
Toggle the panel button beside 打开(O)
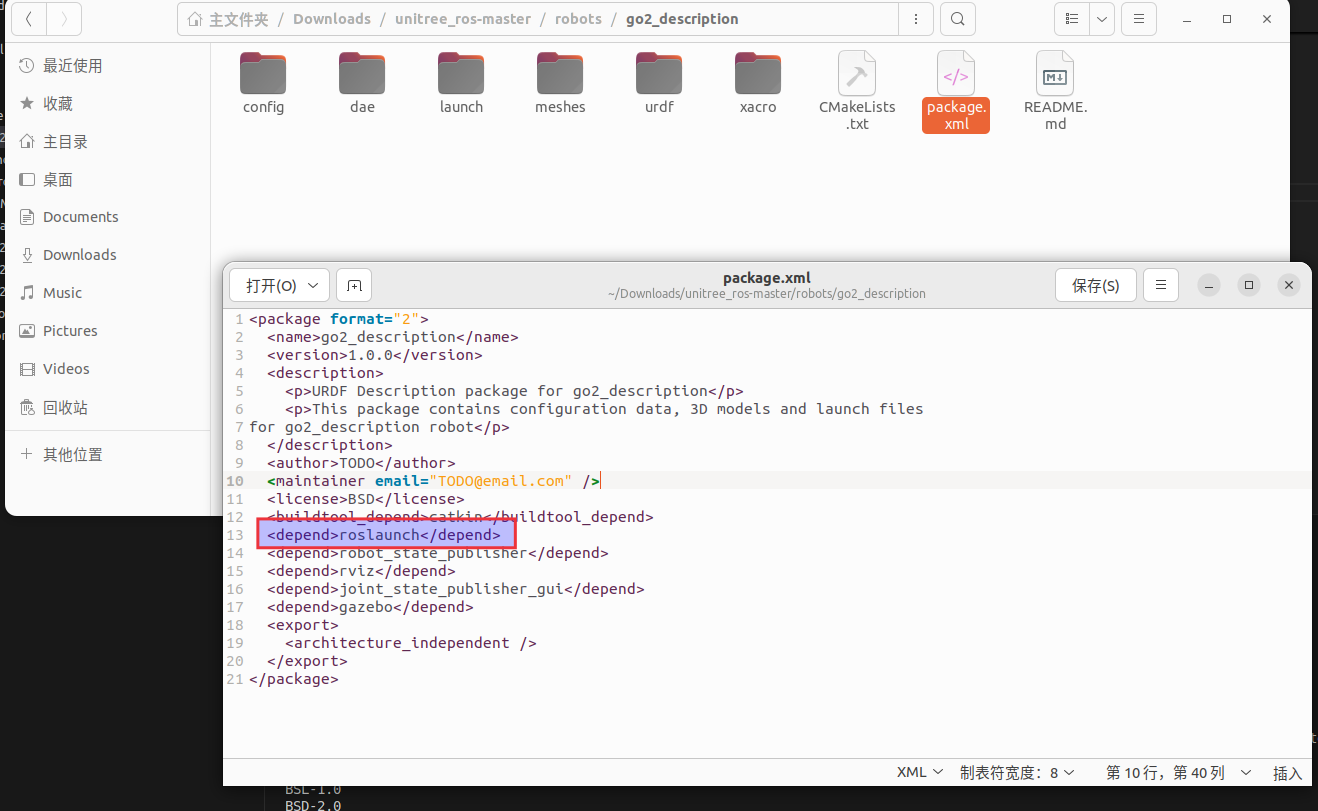click(x=353, y=285)
